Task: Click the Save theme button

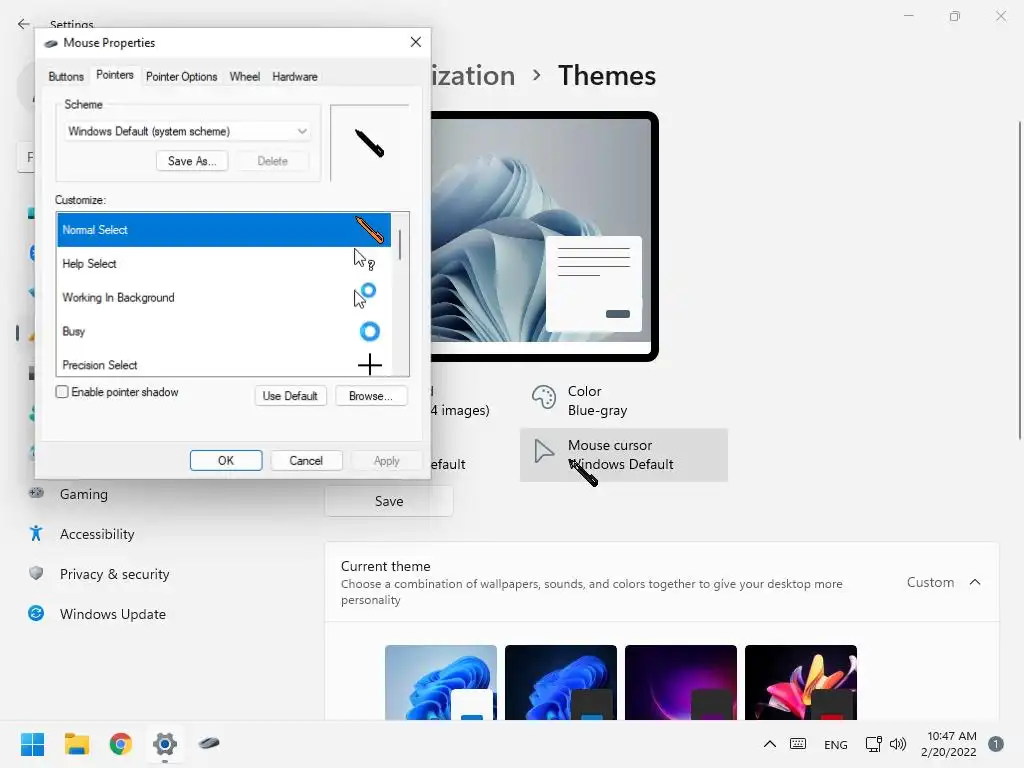Action: (x=389, y=502)
